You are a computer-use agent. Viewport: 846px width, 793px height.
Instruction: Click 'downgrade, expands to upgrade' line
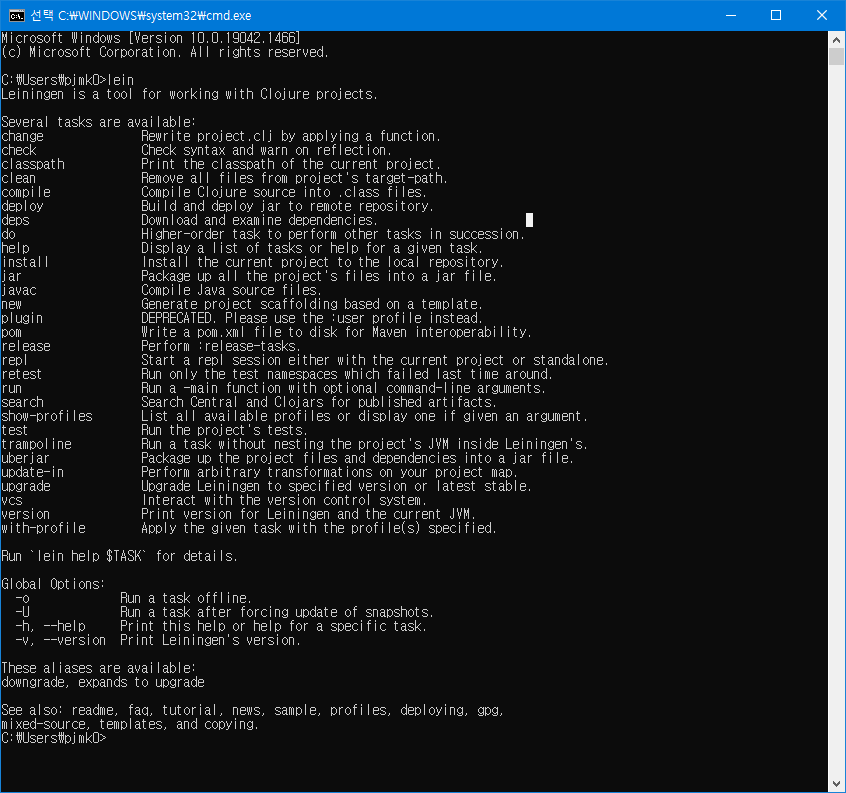[x=103, y=682]
